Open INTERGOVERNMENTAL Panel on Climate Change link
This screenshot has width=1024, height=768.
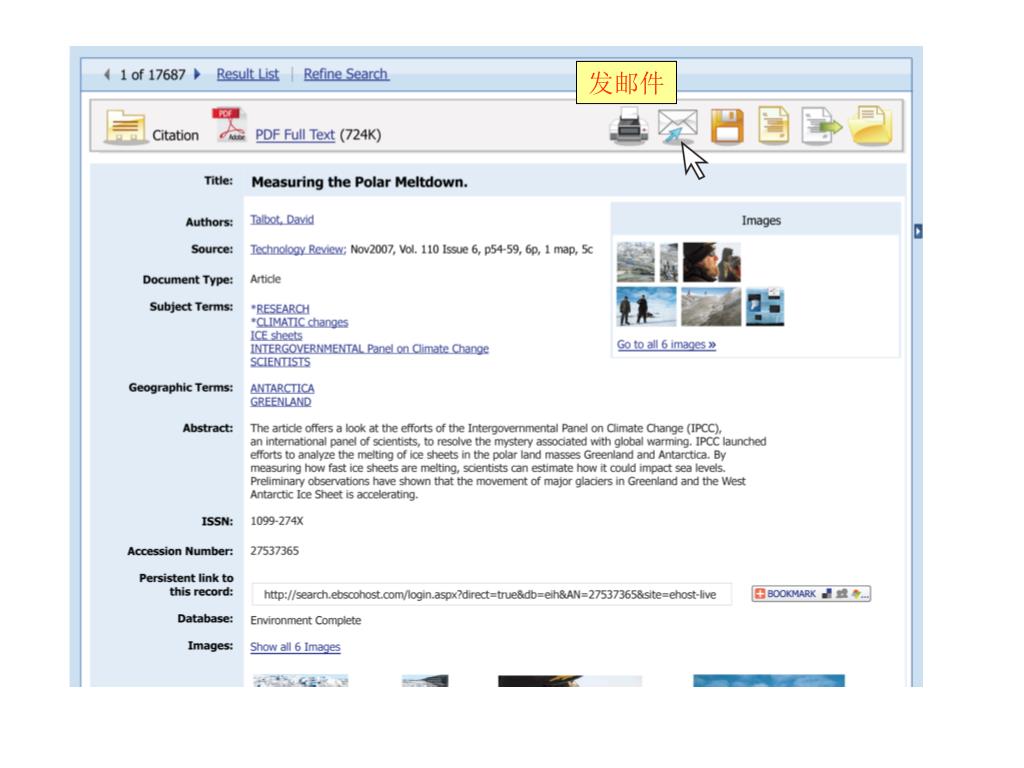coord(369,349)
